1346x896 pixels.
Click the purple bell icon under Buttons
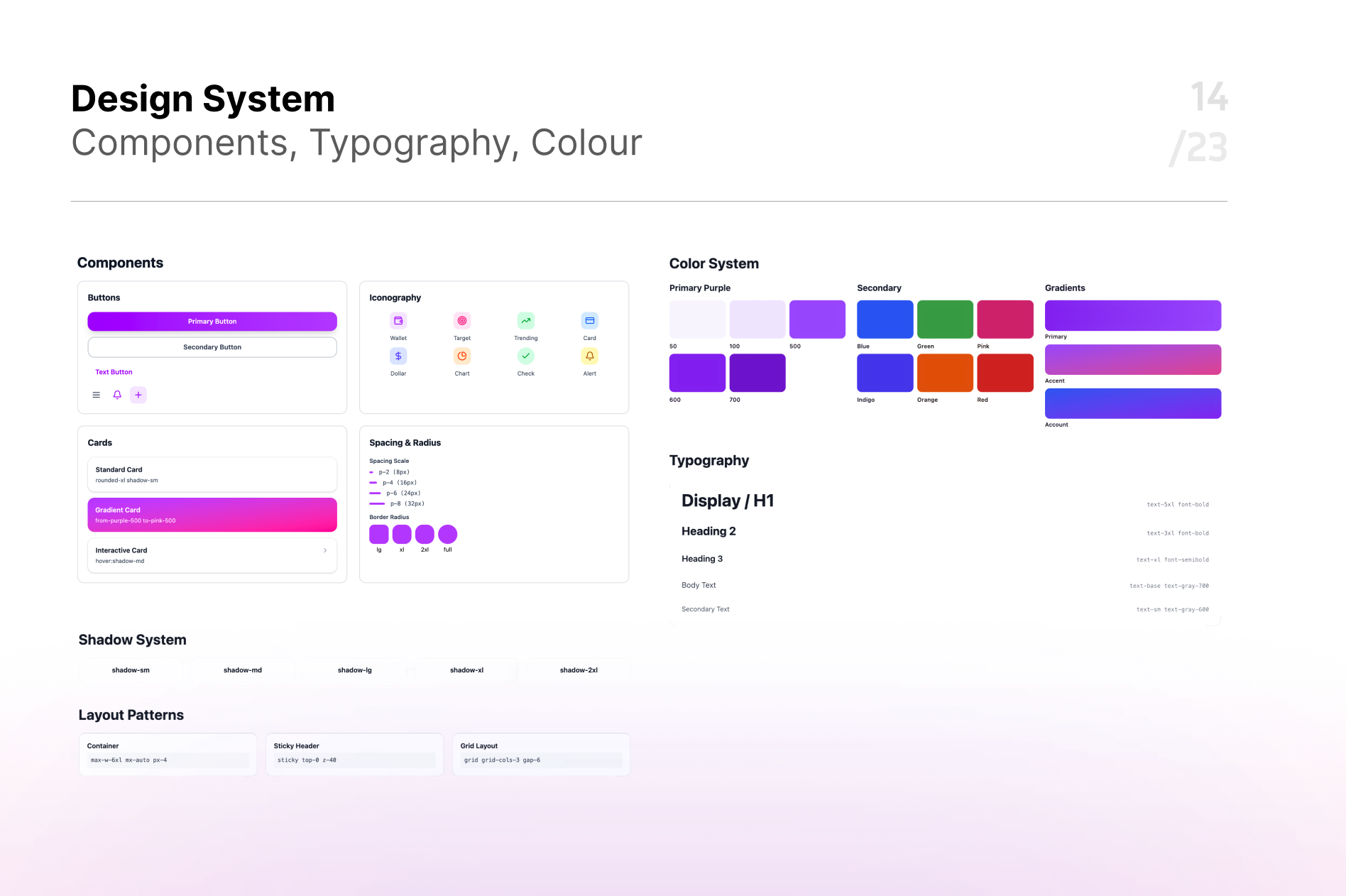pos(117,395)
